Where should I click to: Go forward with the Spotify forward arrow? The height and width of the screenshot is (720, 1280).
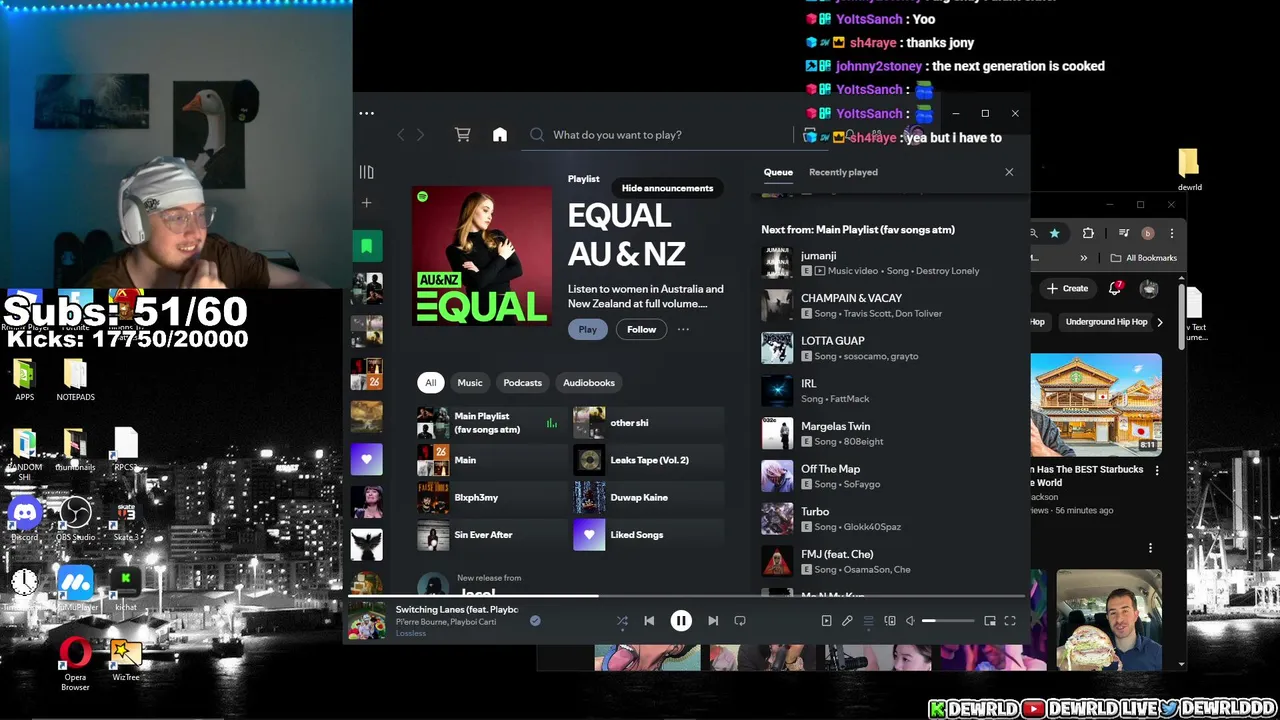point(420,135)
